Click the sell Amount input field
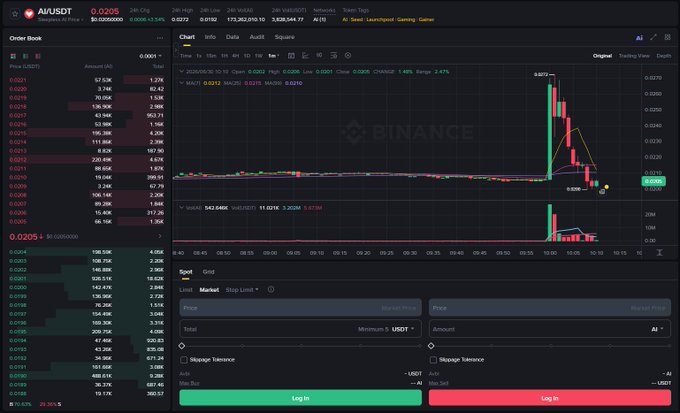 (x=550, y=329)
